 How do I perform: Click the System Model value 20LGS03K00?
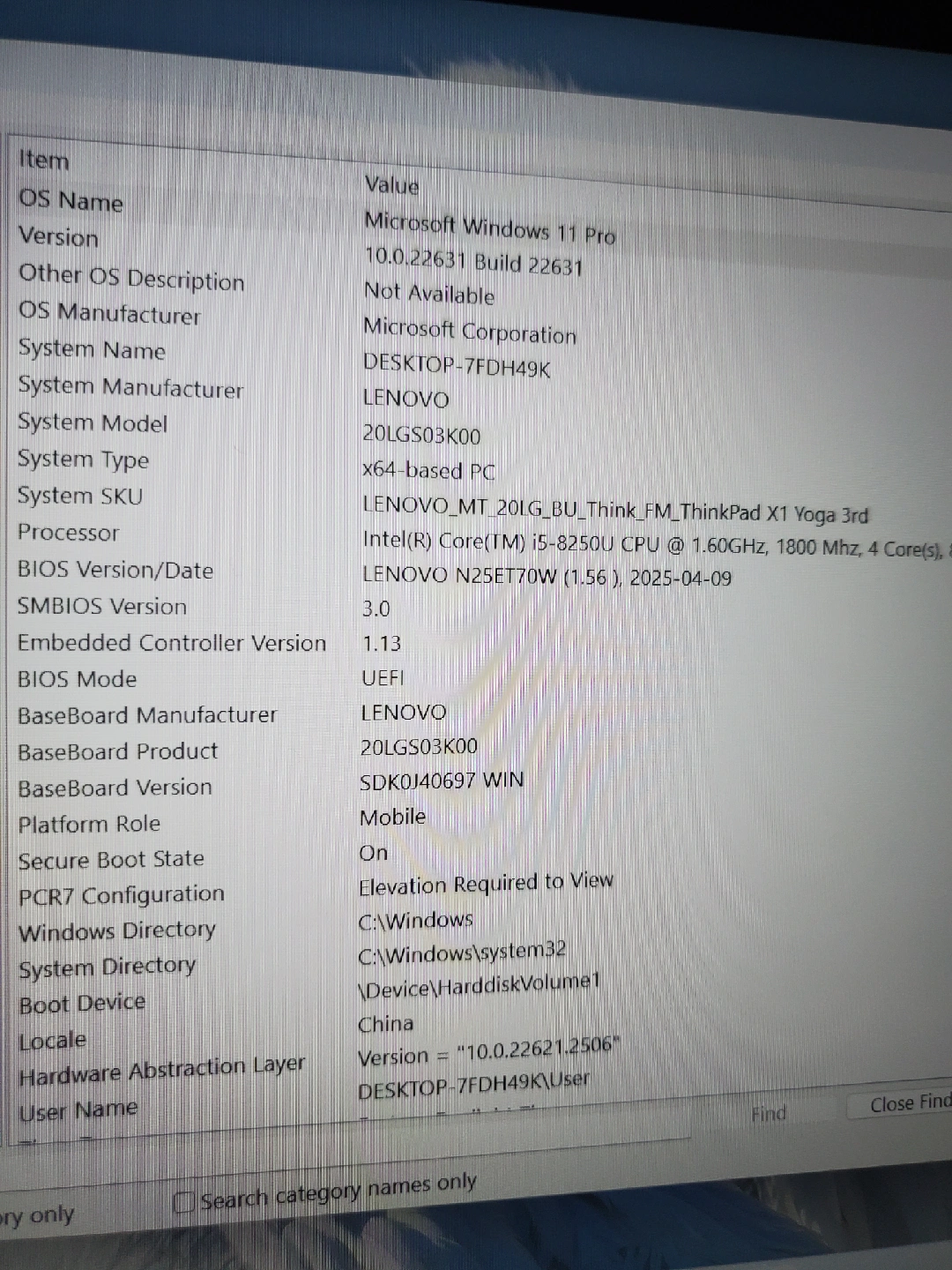(x=421, y=435)
